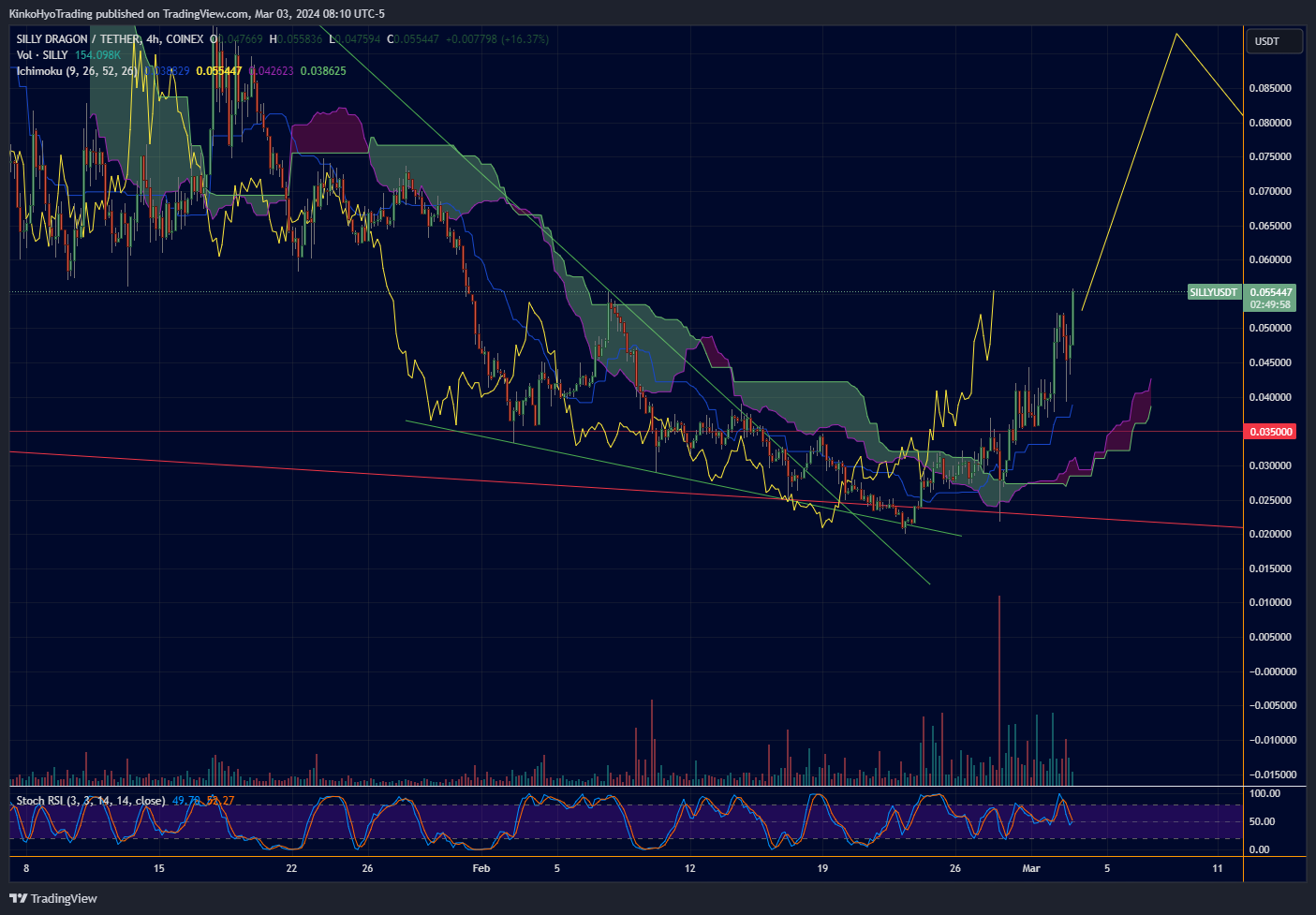Screen dimensions: 1316x915
Task: Click date label 26 next to Feb
Action: pos(367,868)
